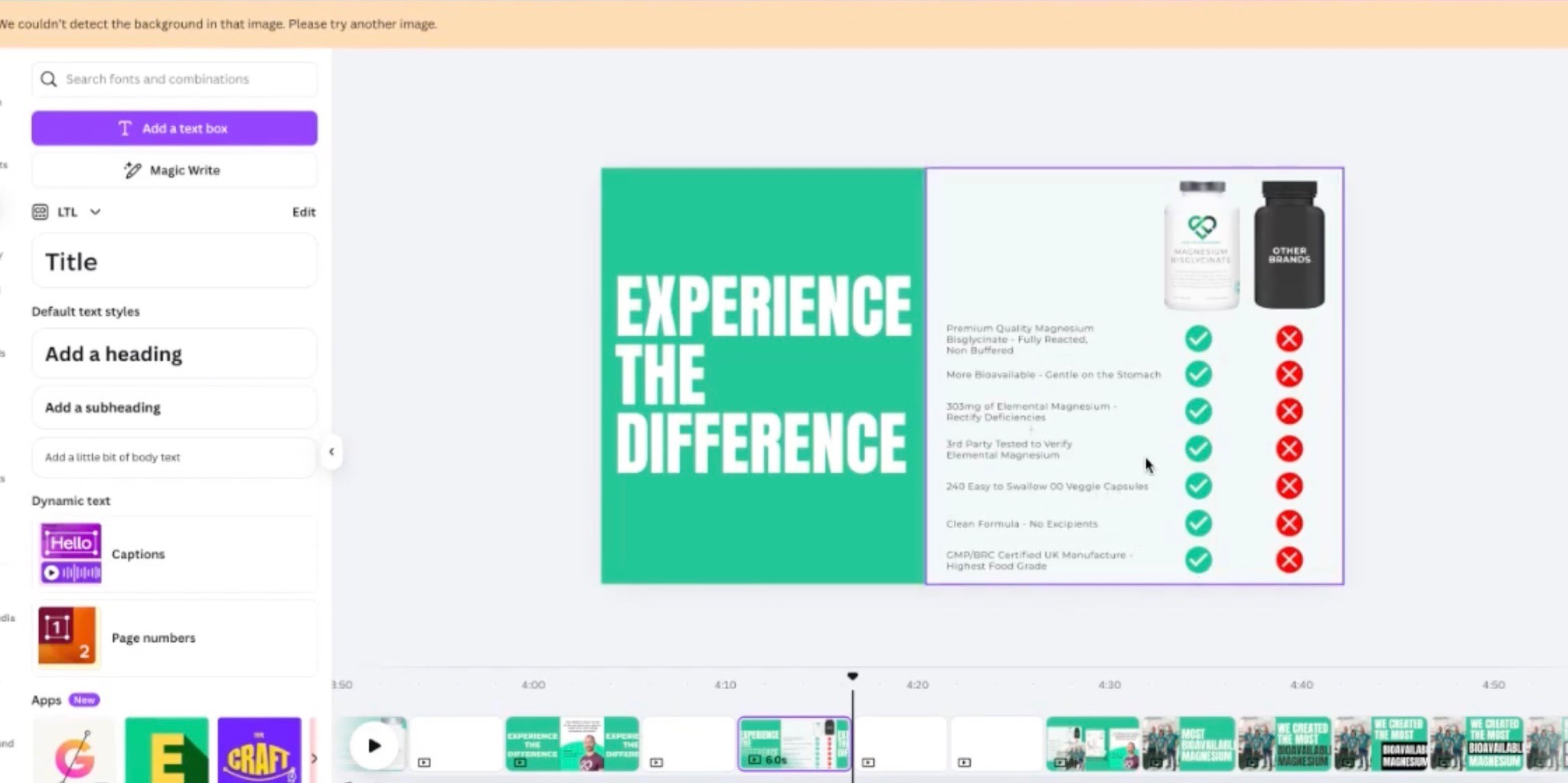Click the red X beside 303mg of Elemental Magnesium
The height and width of the screenshot is (783, 1568).
[x=1289, y=411]
